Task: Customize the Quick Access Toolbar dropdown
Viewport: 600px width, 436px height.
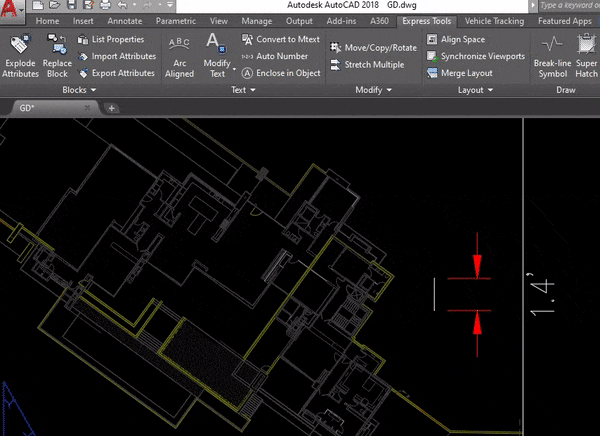Action: tap(170, 5)
